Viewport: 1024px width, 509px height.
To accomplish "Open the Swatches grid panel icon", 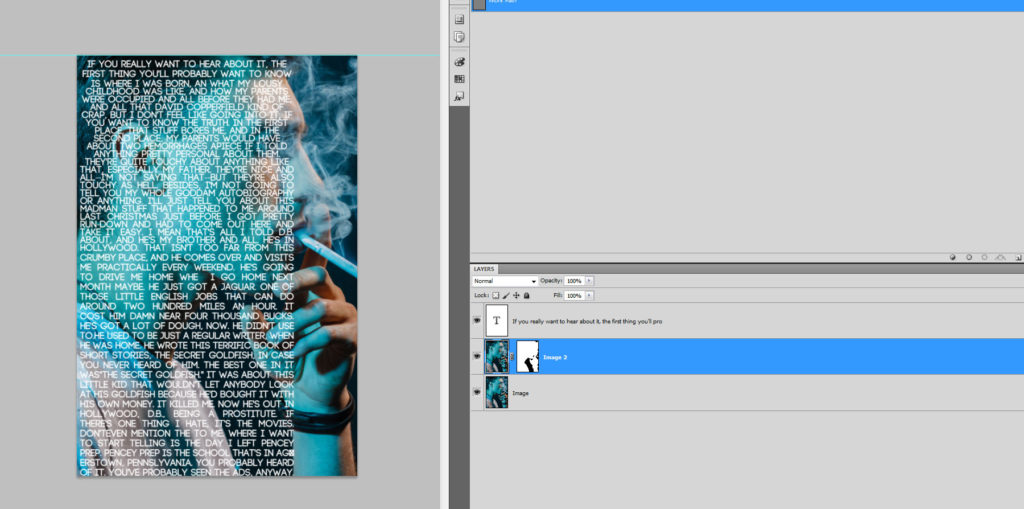I will 459,79.
